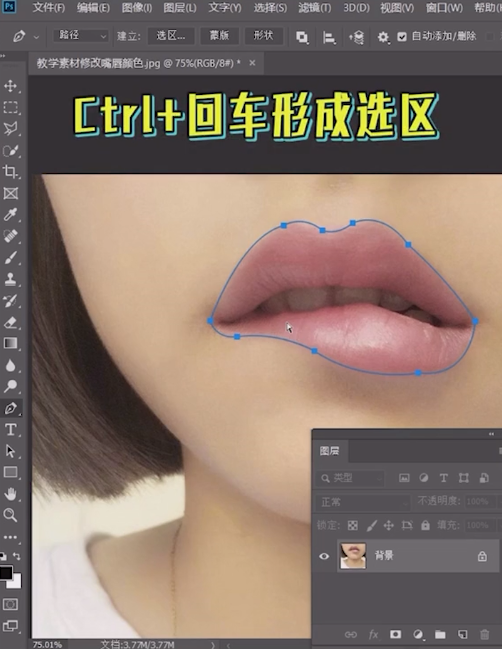
Task: Select the History Brush tool
Action: coord(10,300)
